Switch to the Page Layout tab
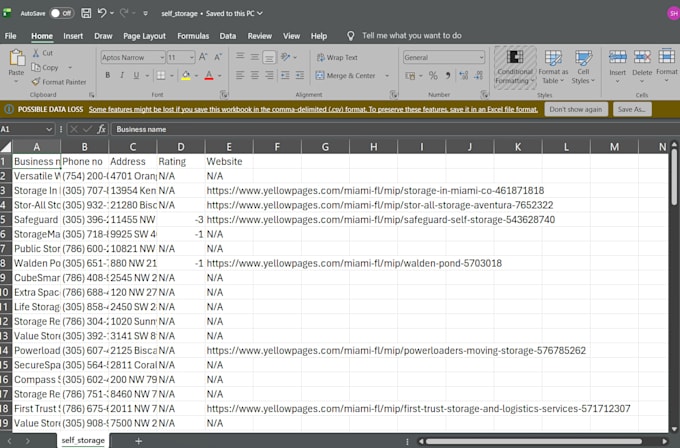The height and width of the screenshot is (448, 680). pyautogui.click(x=144, y=36)
